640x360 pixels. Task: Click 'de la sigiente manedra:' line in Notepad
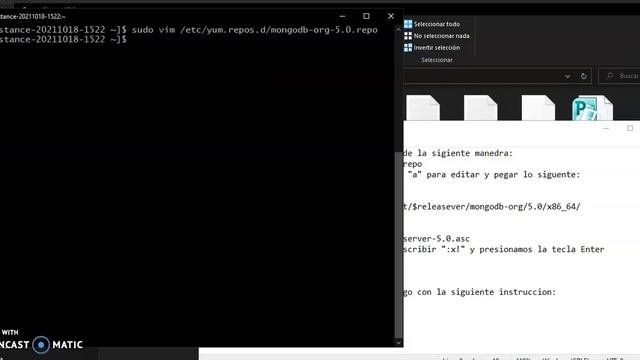point(458,153)
